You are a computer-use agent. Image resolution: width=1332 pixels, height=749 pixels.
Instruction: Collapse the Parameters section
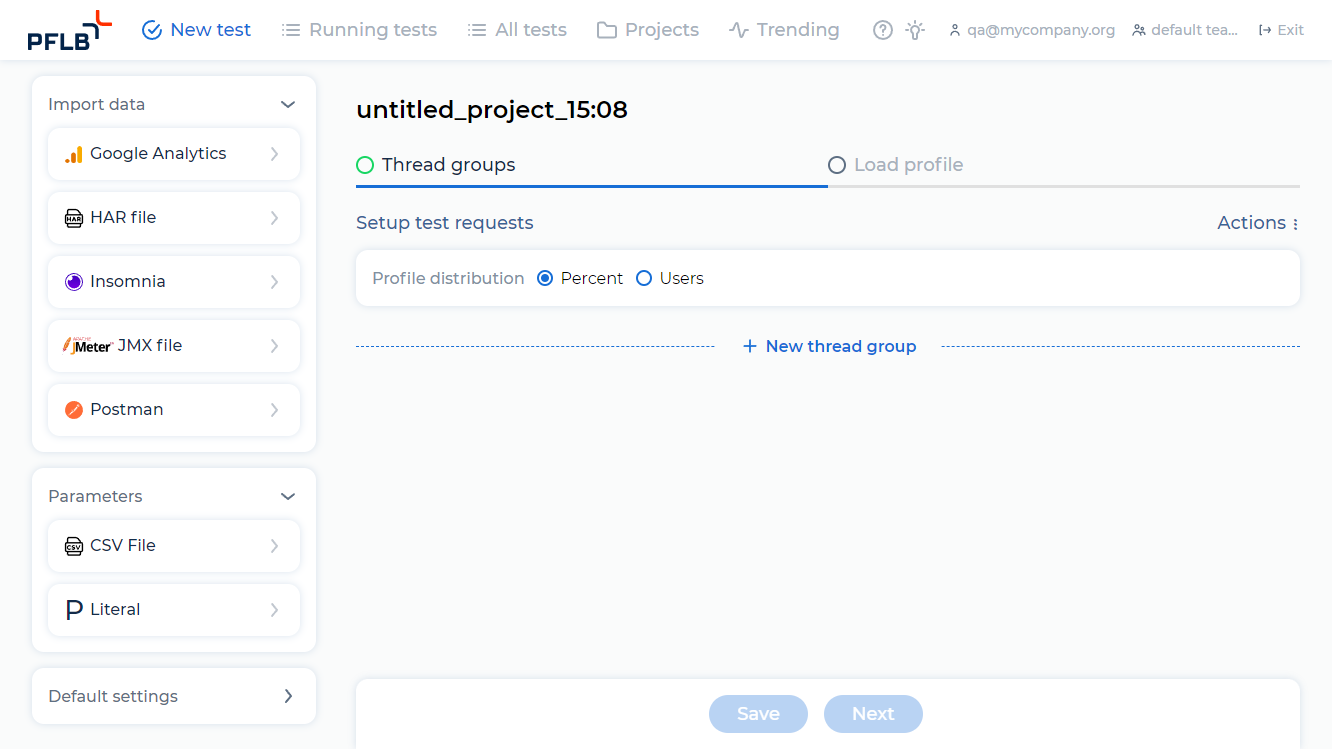click(x=288, y=496)
